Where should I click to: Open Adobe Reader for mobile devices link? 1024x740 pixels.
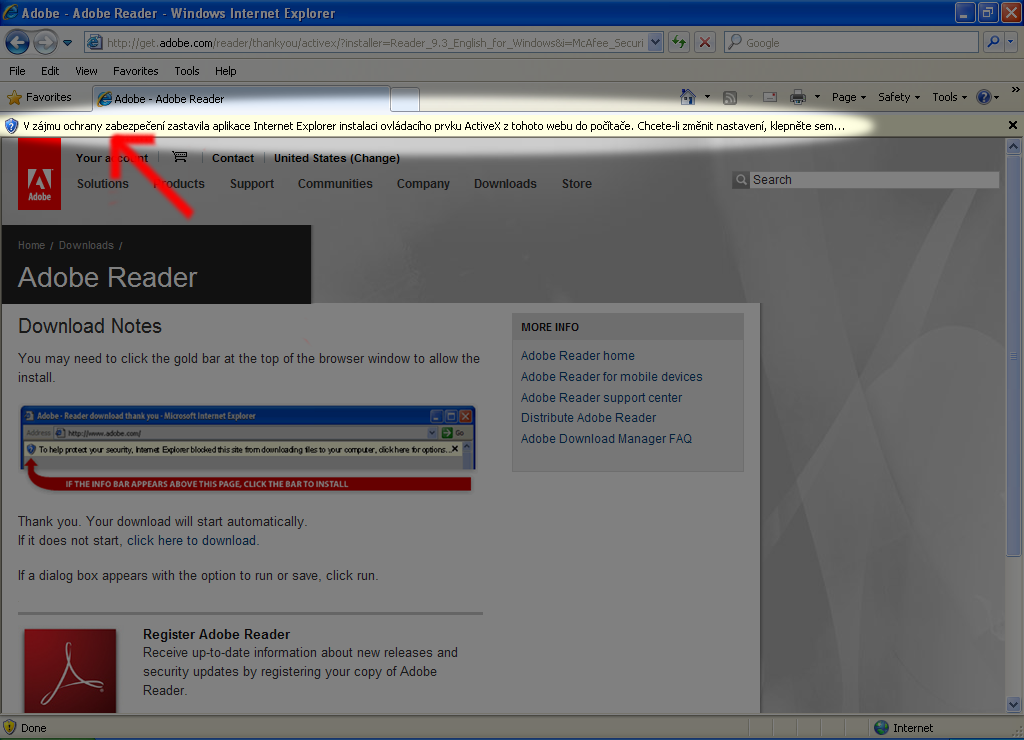click(x=611, y=377)
